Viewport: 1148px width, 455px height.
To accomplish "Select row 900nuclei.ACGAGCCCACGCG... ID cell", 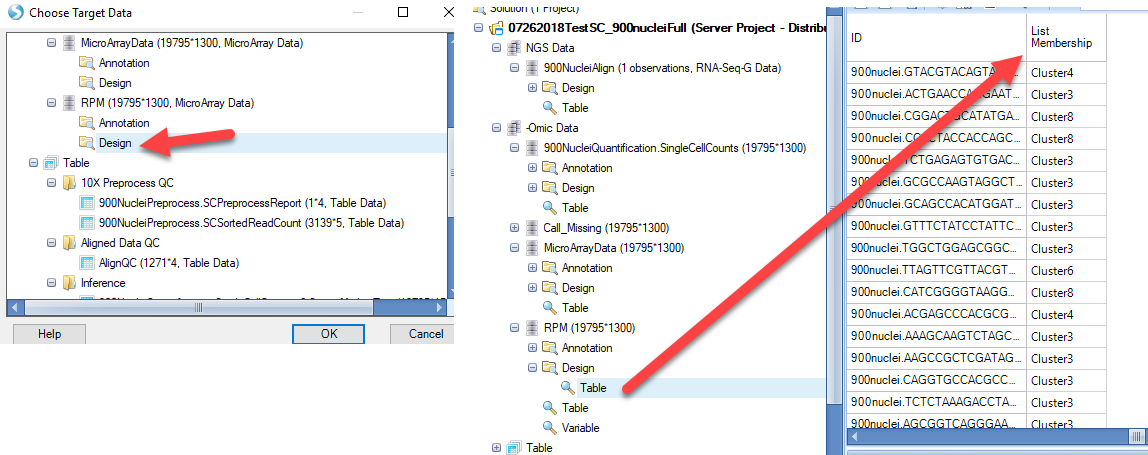I will (x=936, y=314).
